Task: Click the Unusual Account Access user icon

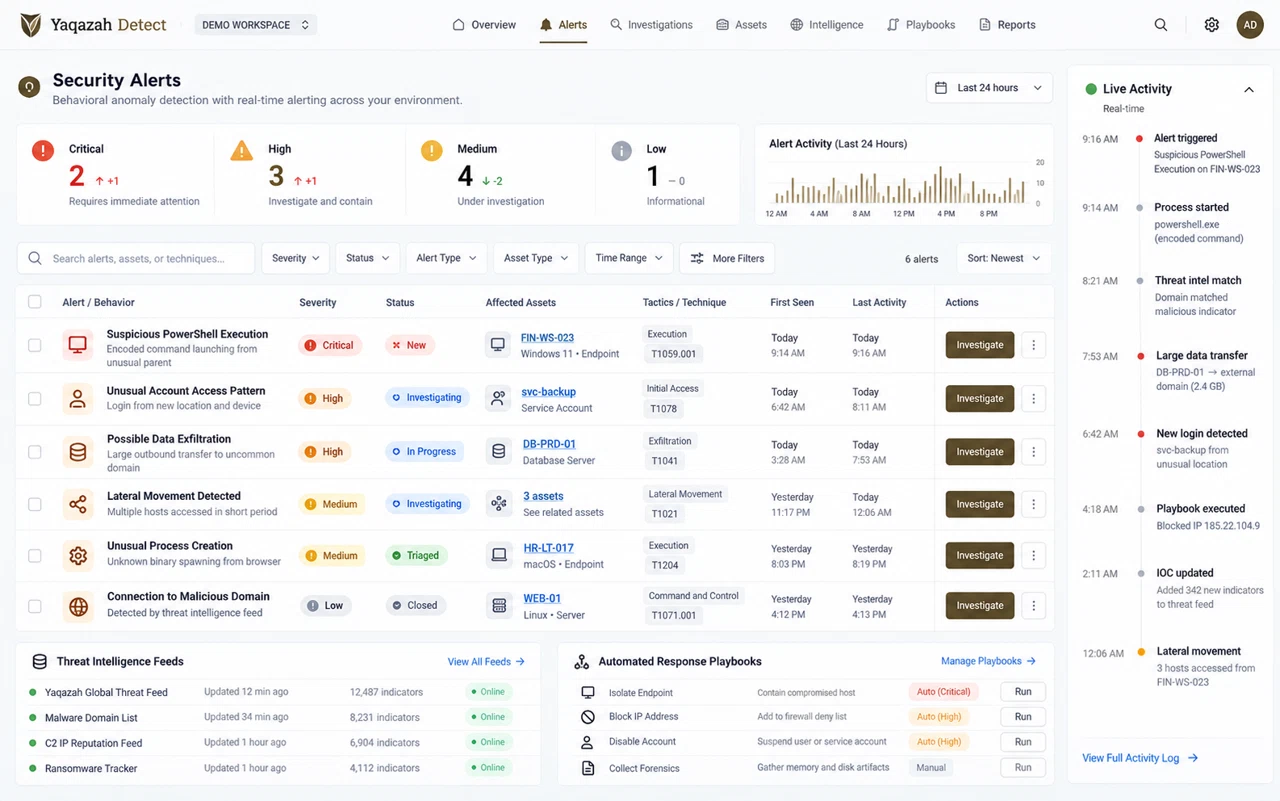Action: pos(78,399)
